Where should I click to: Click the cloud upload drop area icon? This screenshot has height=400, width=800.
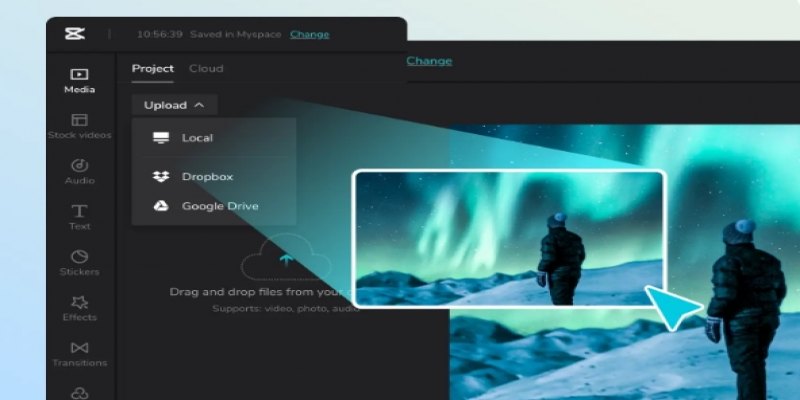286,257
